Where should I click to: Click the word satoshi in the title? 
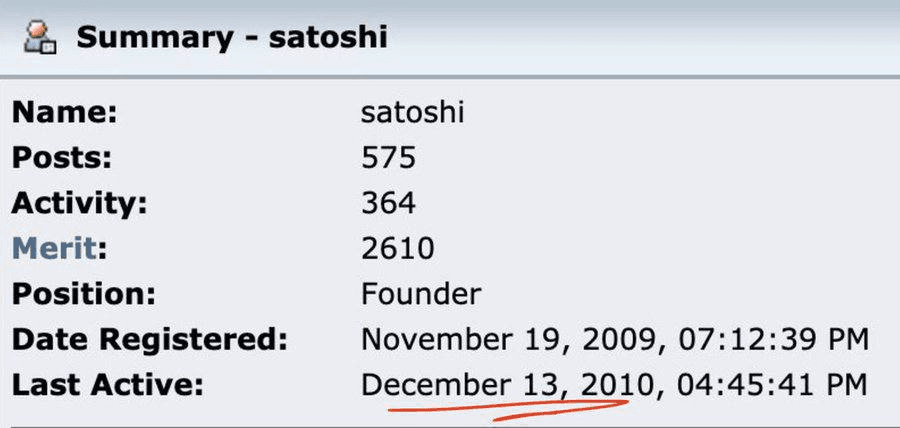[x=328, y=38]
